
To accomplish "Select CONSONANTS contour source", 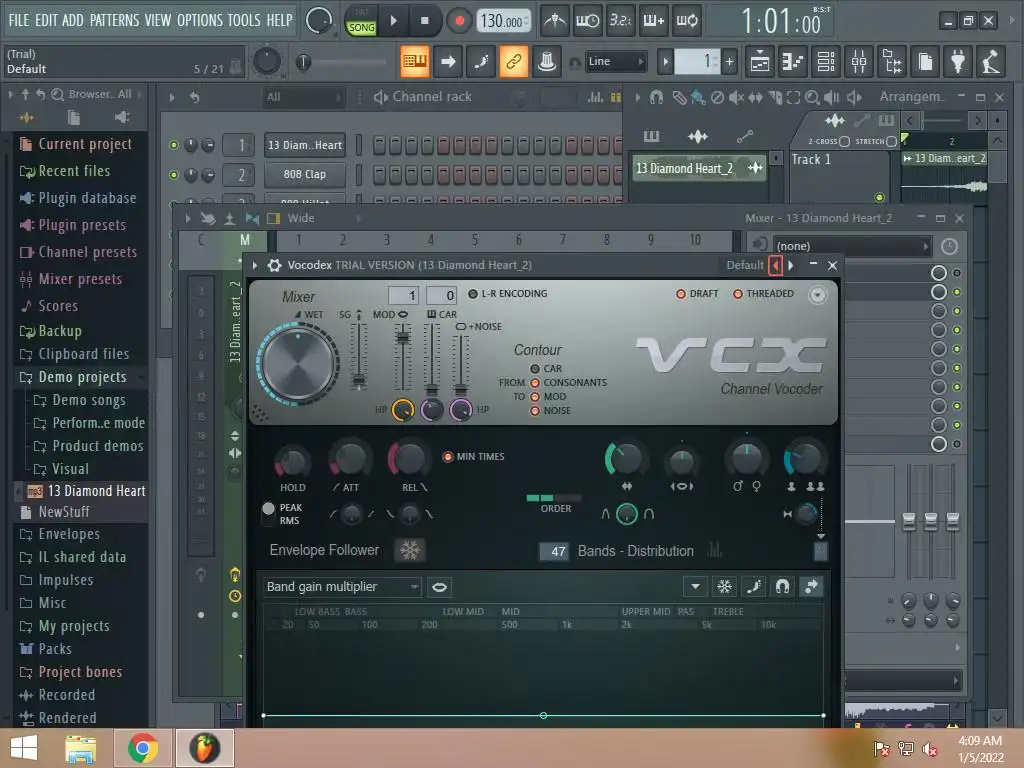I will pyautogui.click(x=535, y=383).
